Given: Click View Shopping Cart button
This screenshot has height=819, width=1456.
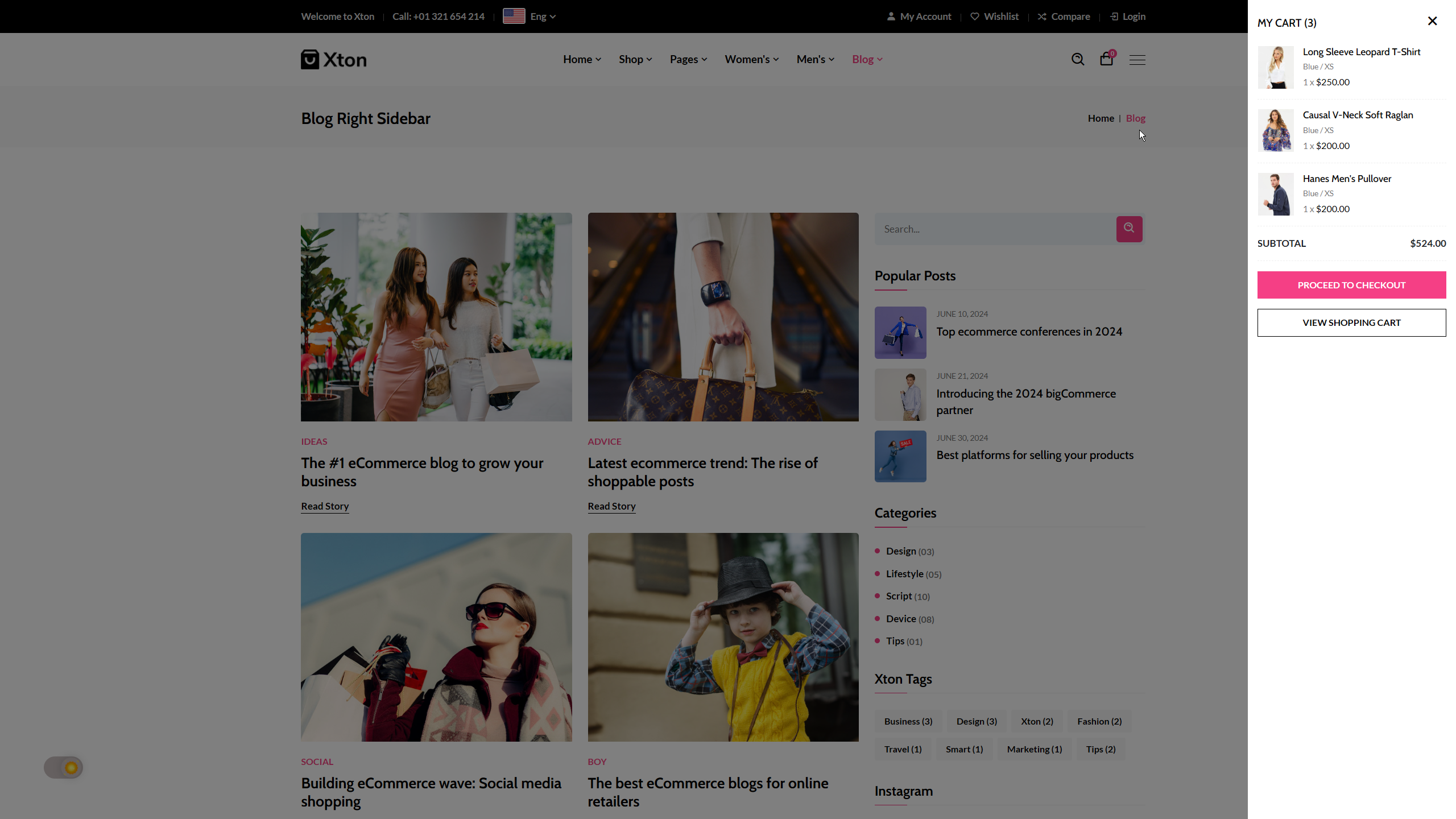Looking at the screenshot, I should click(x=1351, y=322).
